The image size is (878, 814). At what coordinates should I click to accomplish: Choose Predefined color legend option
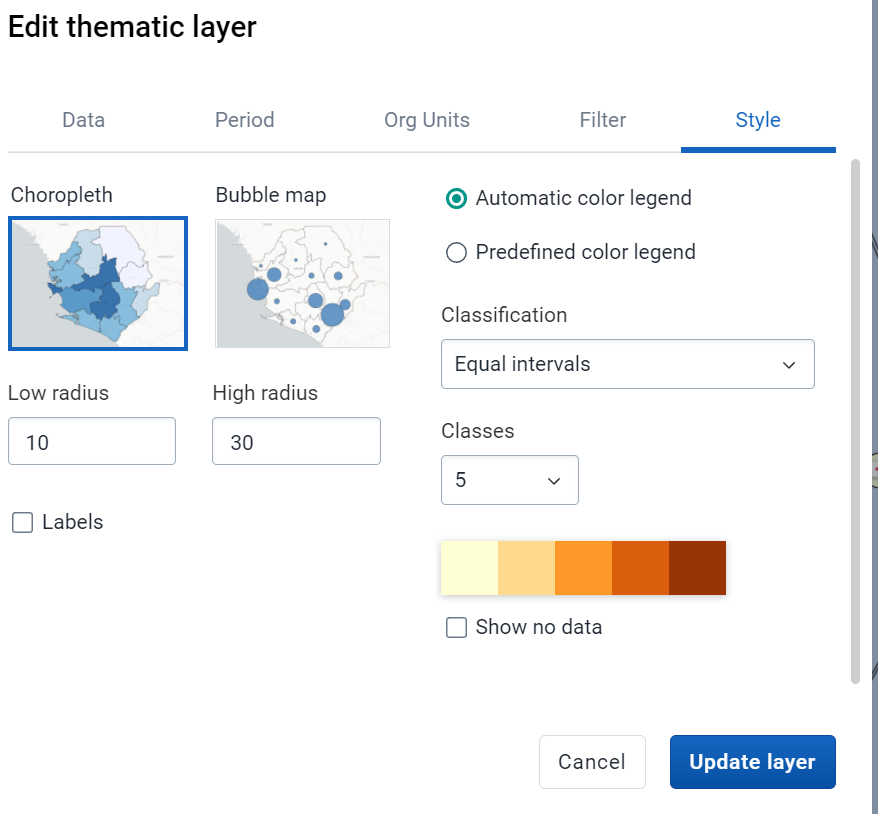[456, 252]
